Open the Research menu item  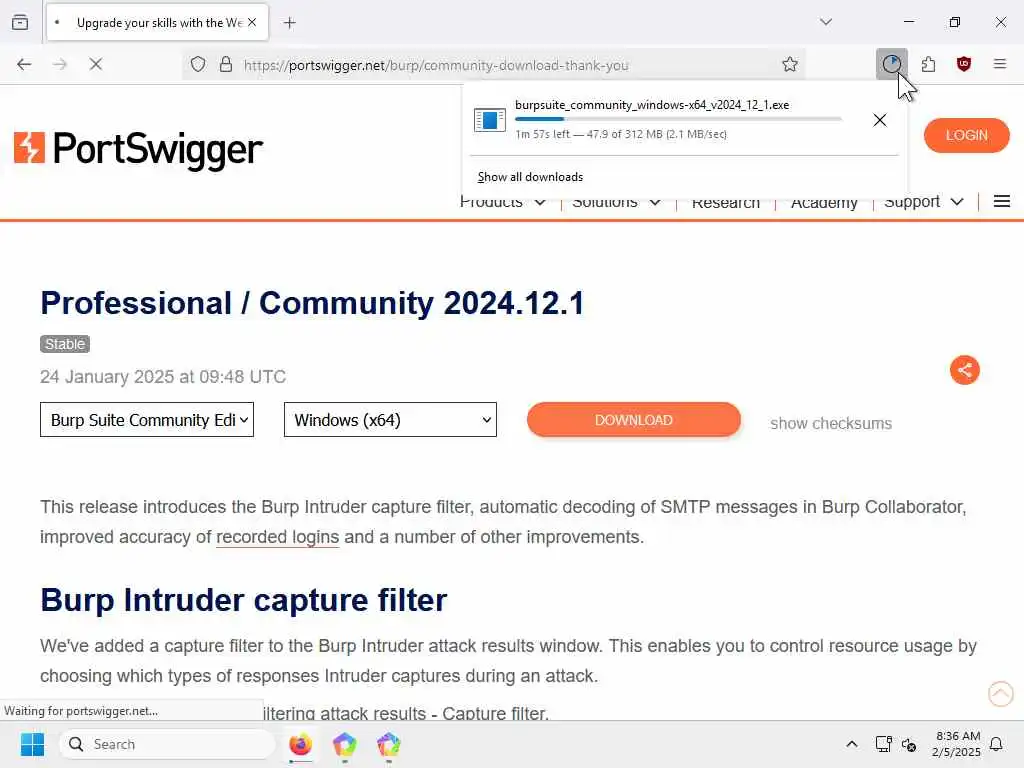pos(726,202)
